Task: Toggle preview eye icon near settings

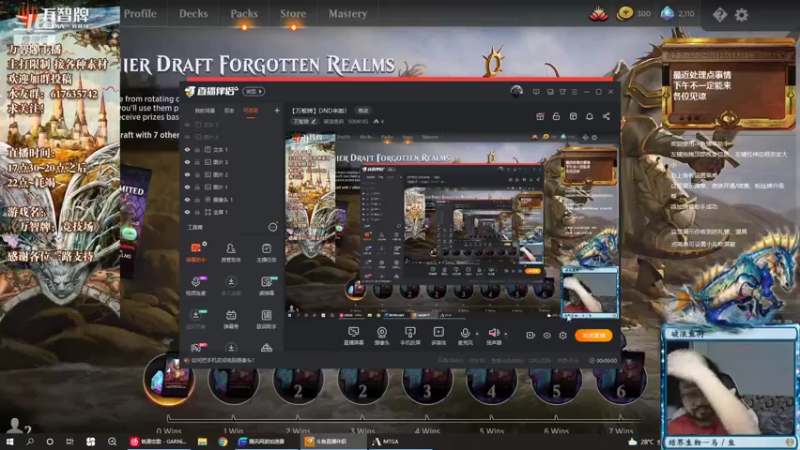Action: 546,335
